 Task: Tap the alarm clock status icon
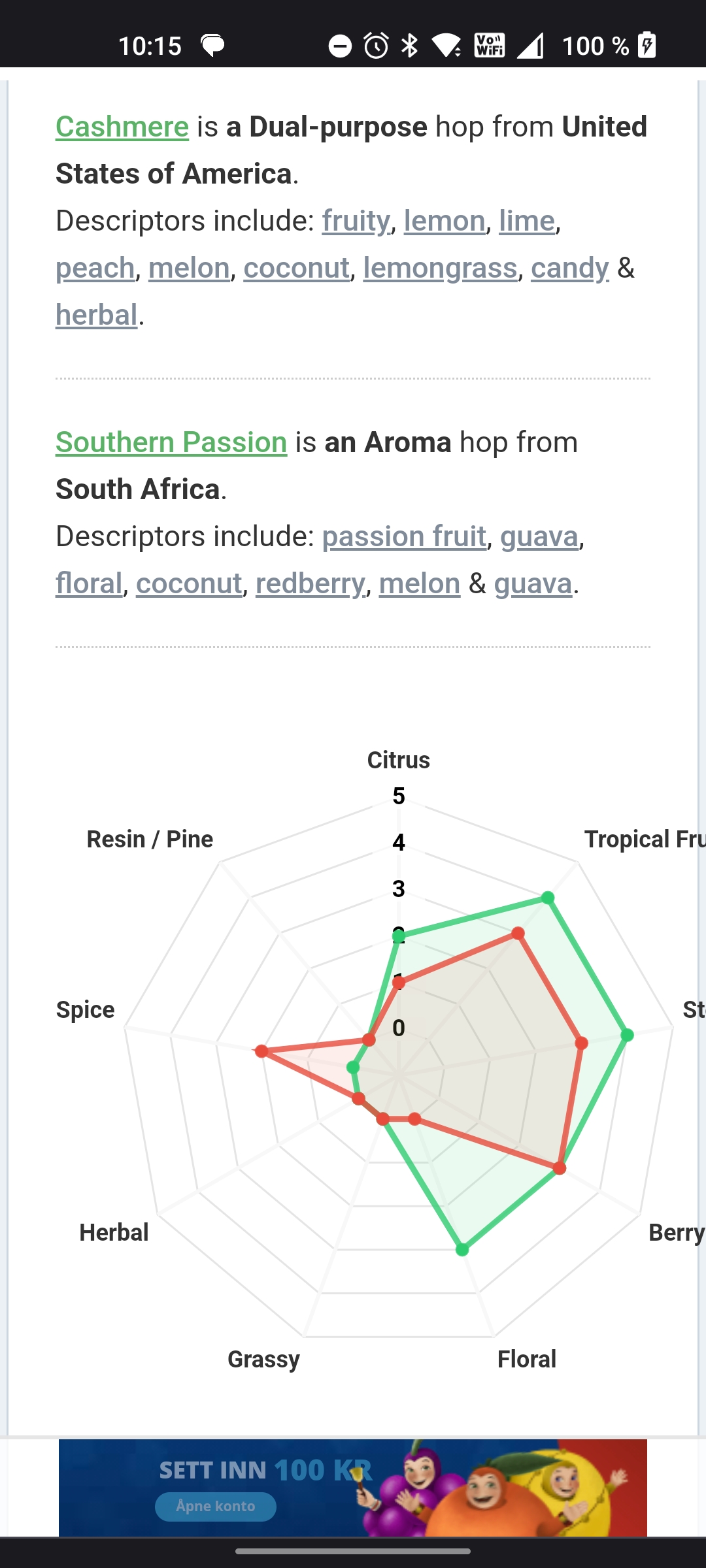(377, 46)
